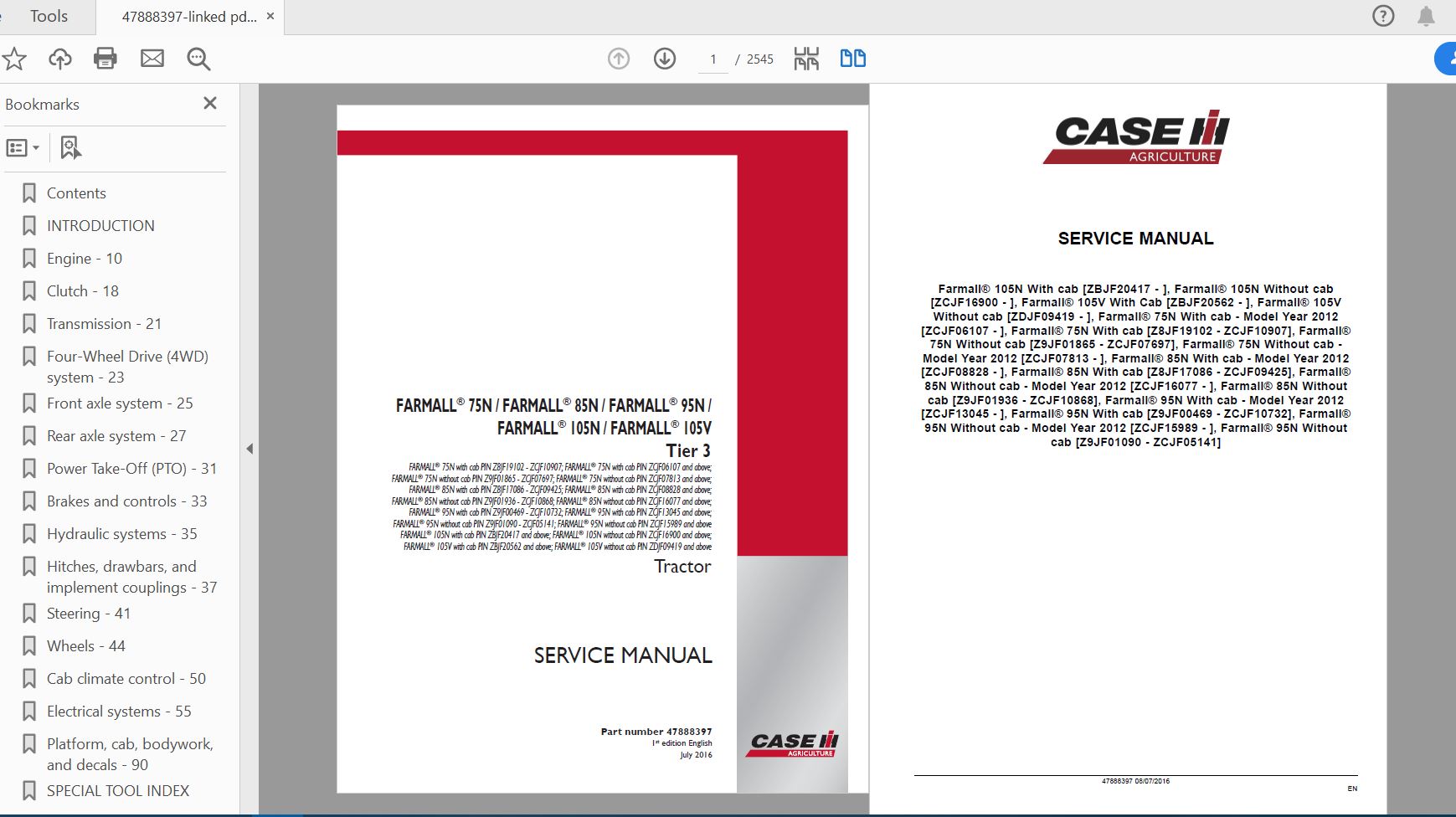This screenshot has height=817, width=1456.
Task: Switch to the Tools tab
Action: [x=48, y=16]
